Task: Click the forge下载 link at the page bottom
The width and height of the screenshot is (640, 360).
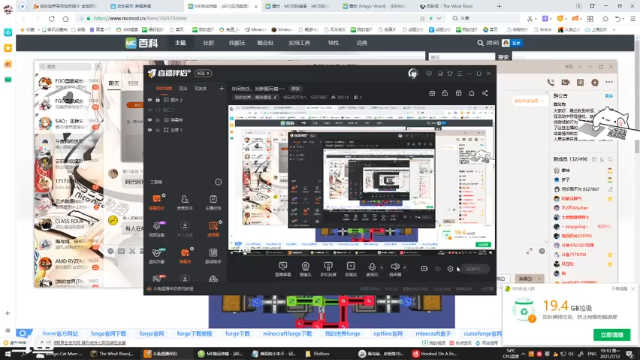Action: click(238, 333)
